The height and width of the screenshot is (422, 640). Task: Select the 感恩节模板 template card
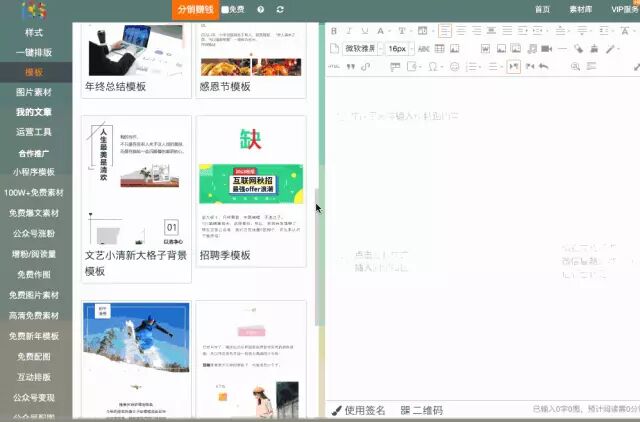[251, 60]
